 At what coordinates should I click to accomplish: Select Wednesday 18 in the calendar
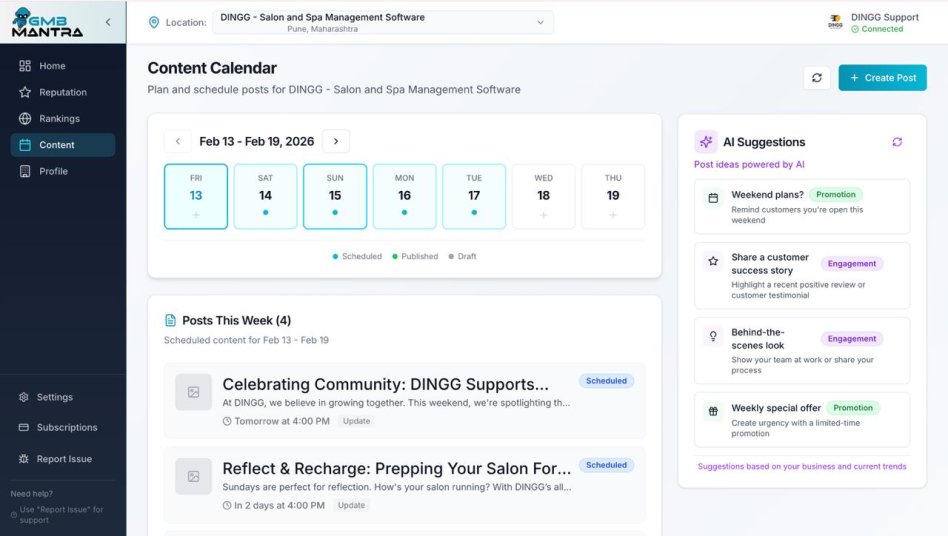point(544,196)
